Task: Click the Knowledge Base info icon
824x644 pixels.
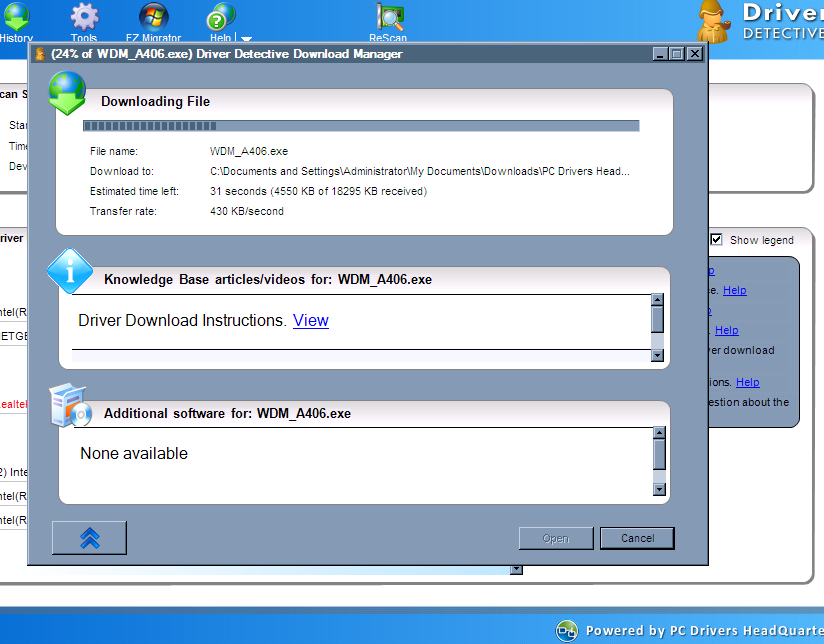Action: (70, 271)
